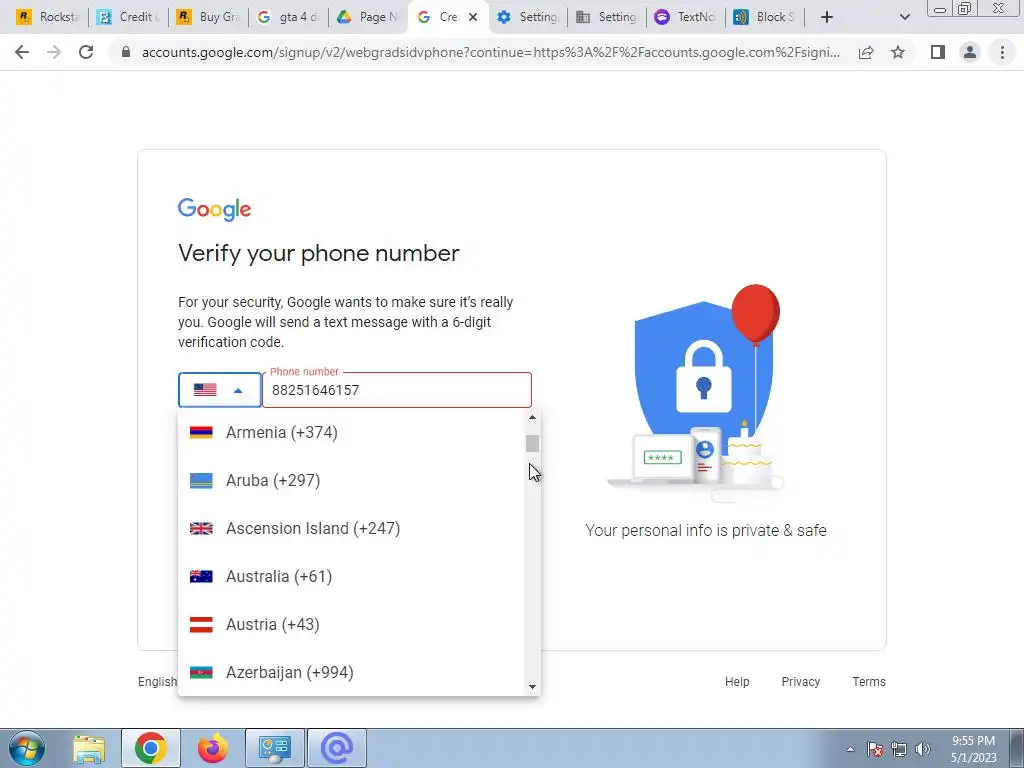The height and width of the screenshot is (768, 1024).
Task: Switch to the building-icon Settings tab
Action: point(607,17)
